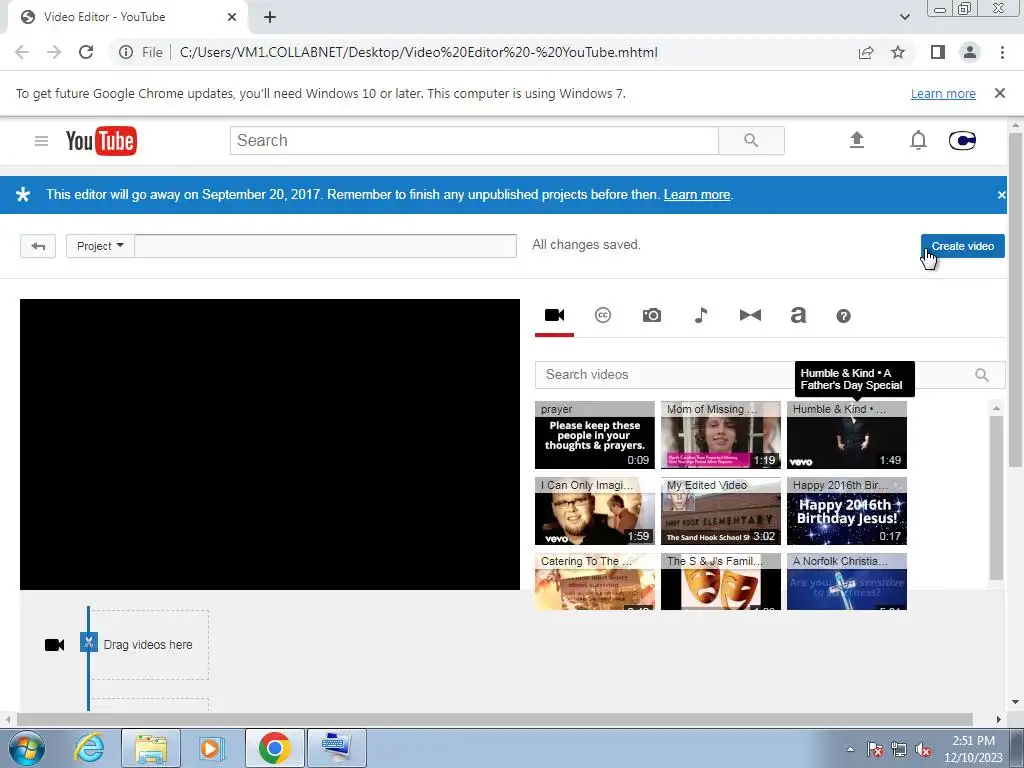Image resolution: width=1024 pixels, height=768 pixels.
Task: Click the search videos magnifier icon
Action: coord(982,375)
